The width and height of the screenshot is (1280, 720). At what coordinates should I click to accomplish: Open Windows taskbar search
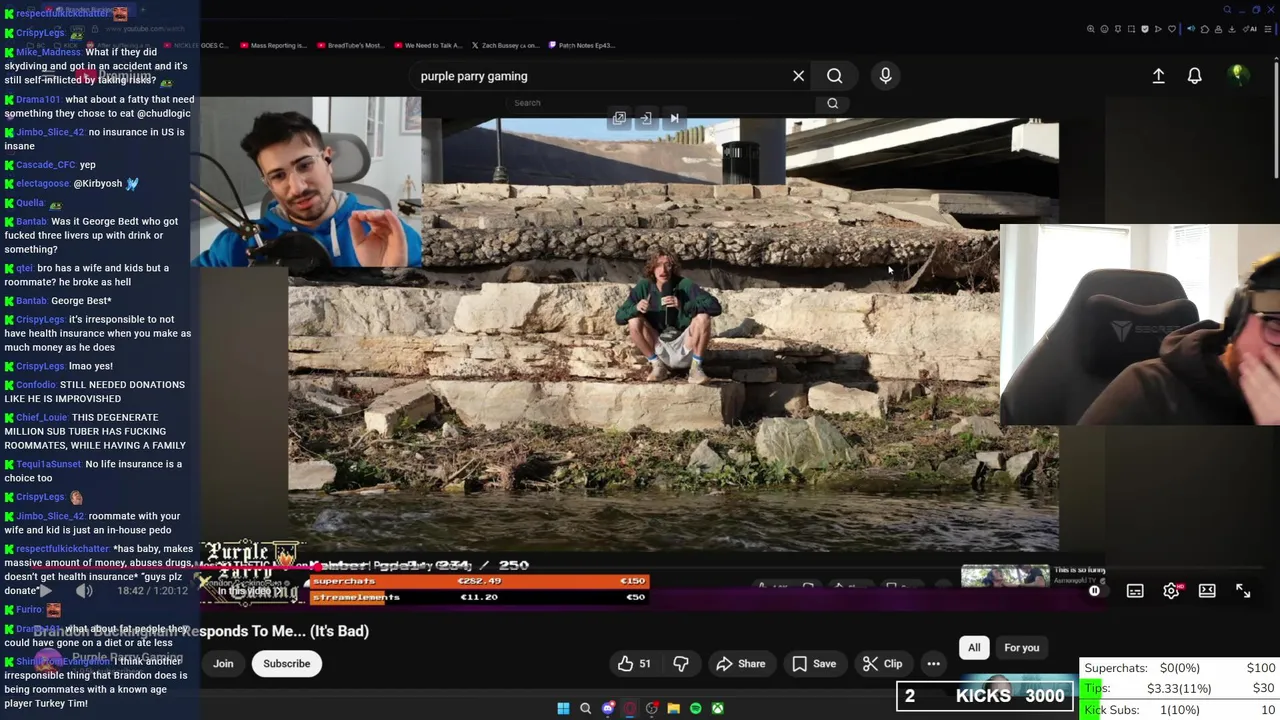[585, 709]
